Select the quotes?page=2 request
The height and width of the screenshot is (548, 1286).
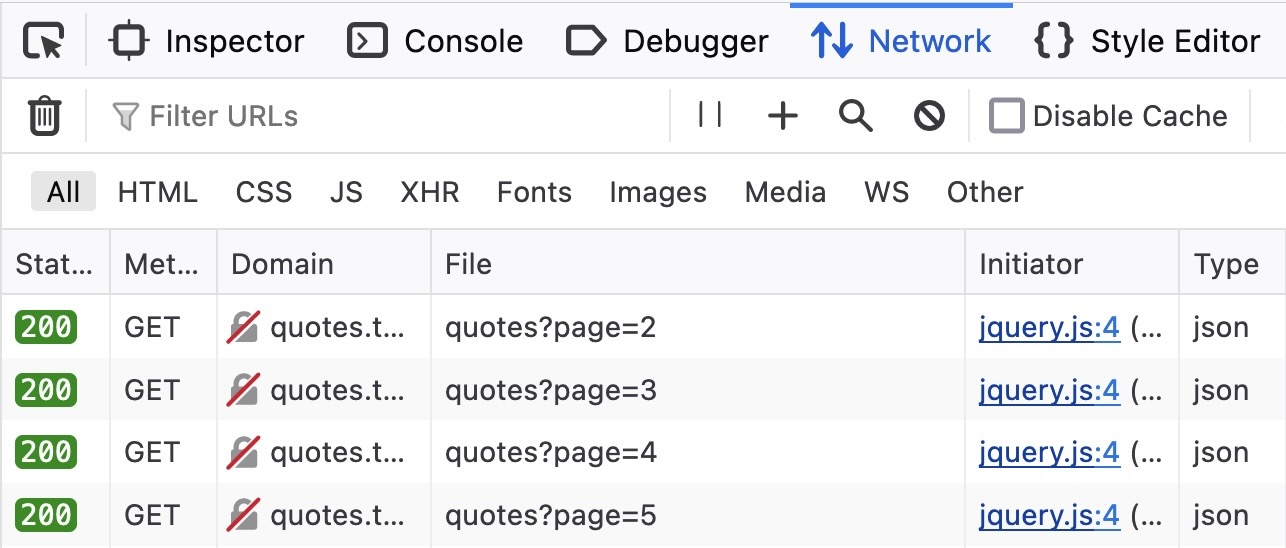551,327
